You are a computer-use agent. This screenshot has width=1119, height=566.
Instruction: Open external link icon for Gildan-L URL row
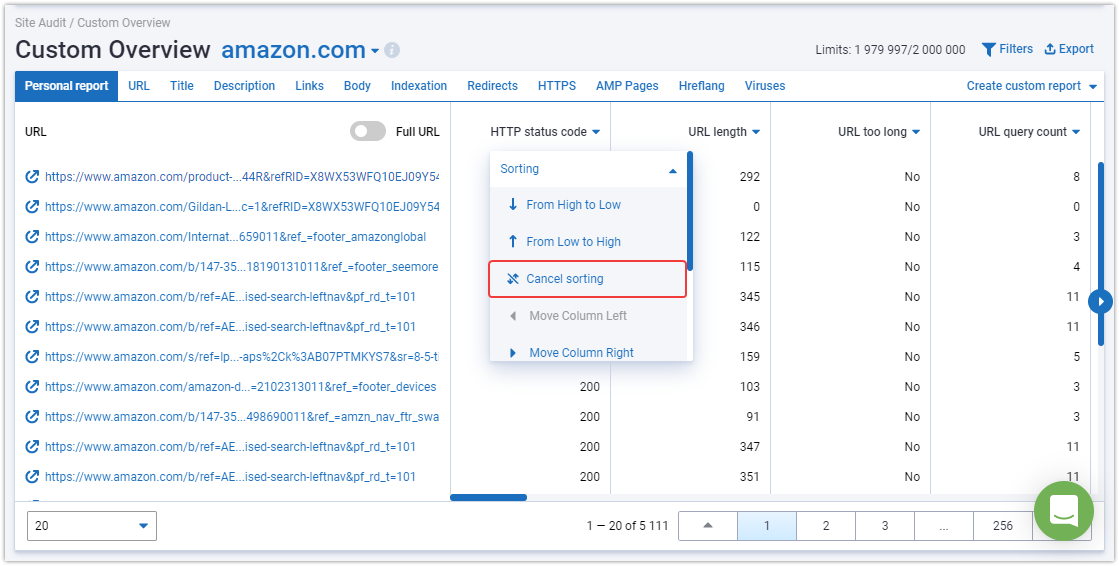click(32, 207)
